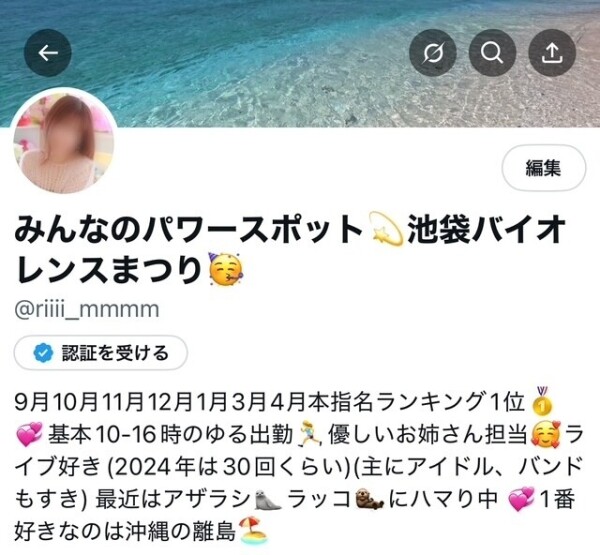Tap the share upload icon

[x=552, y=53]
